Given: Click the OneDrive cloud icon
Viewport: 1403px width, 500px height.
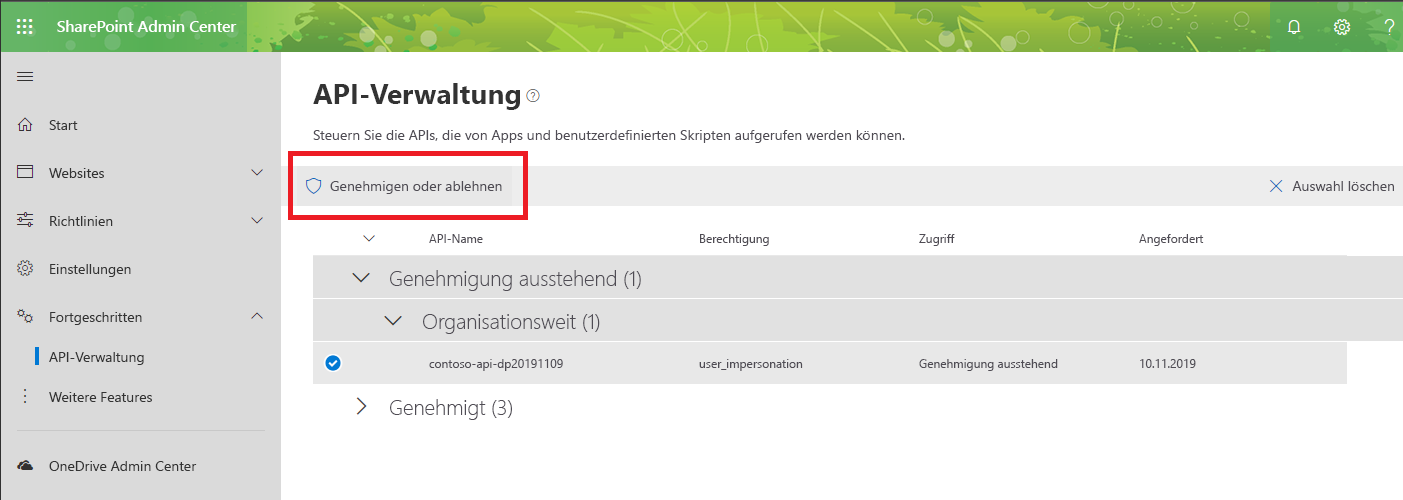Looking at the screenshot, I should (26, 466).
